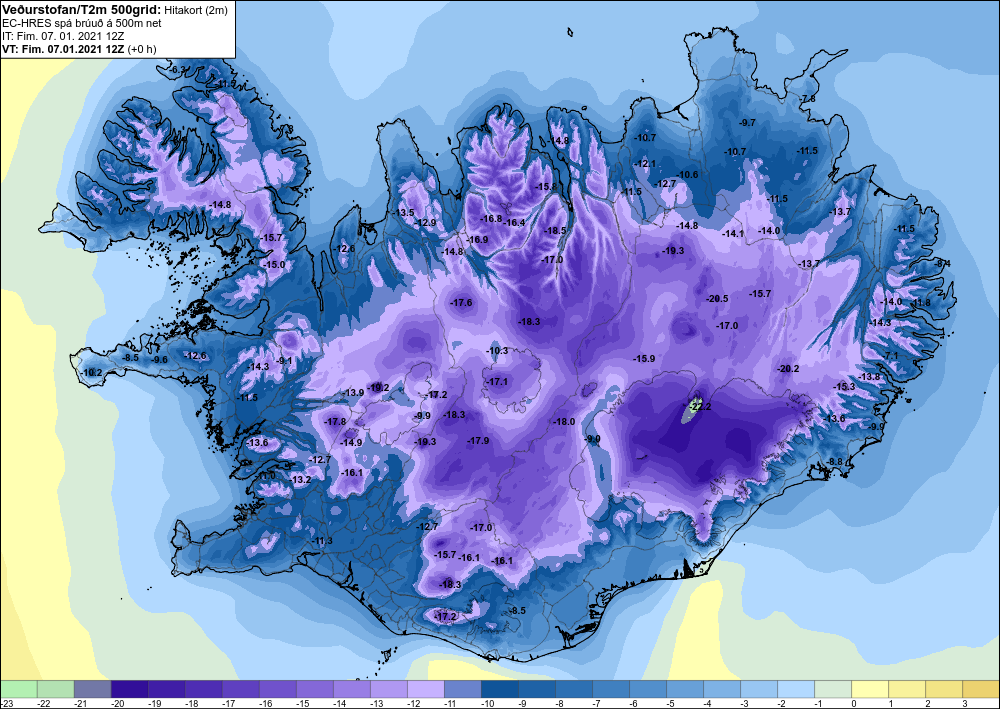Click the -9.1 temperature label
Image resolution: width=1000 pixels, height=709 pixels.
tap(284, 361)
